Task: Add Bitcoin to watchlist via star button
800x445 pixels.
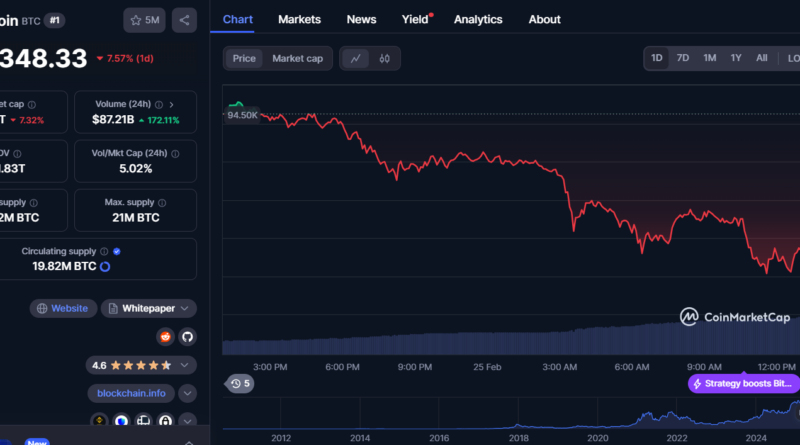Action: tap(144, 20)
